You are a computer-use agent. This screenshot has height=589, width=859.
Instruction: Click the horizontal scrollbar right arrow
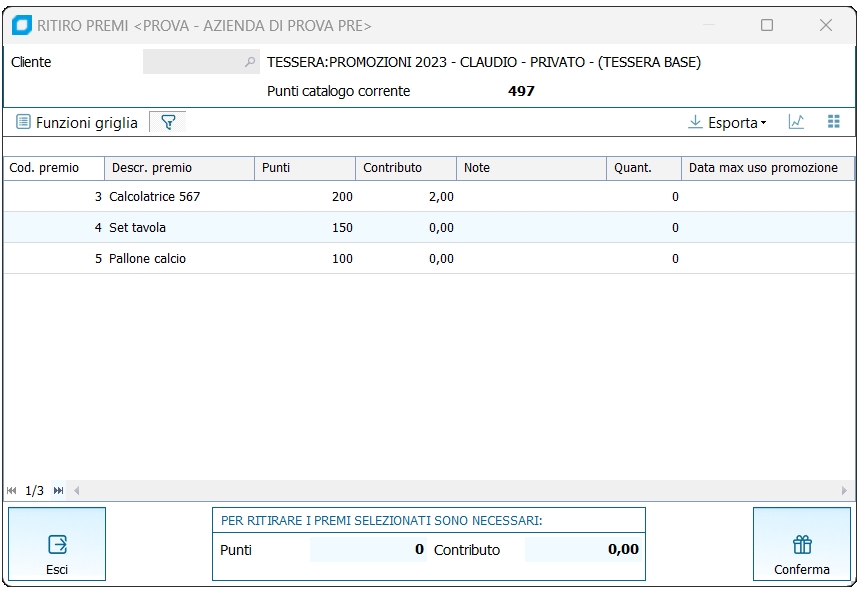click(x=844, y=490)
